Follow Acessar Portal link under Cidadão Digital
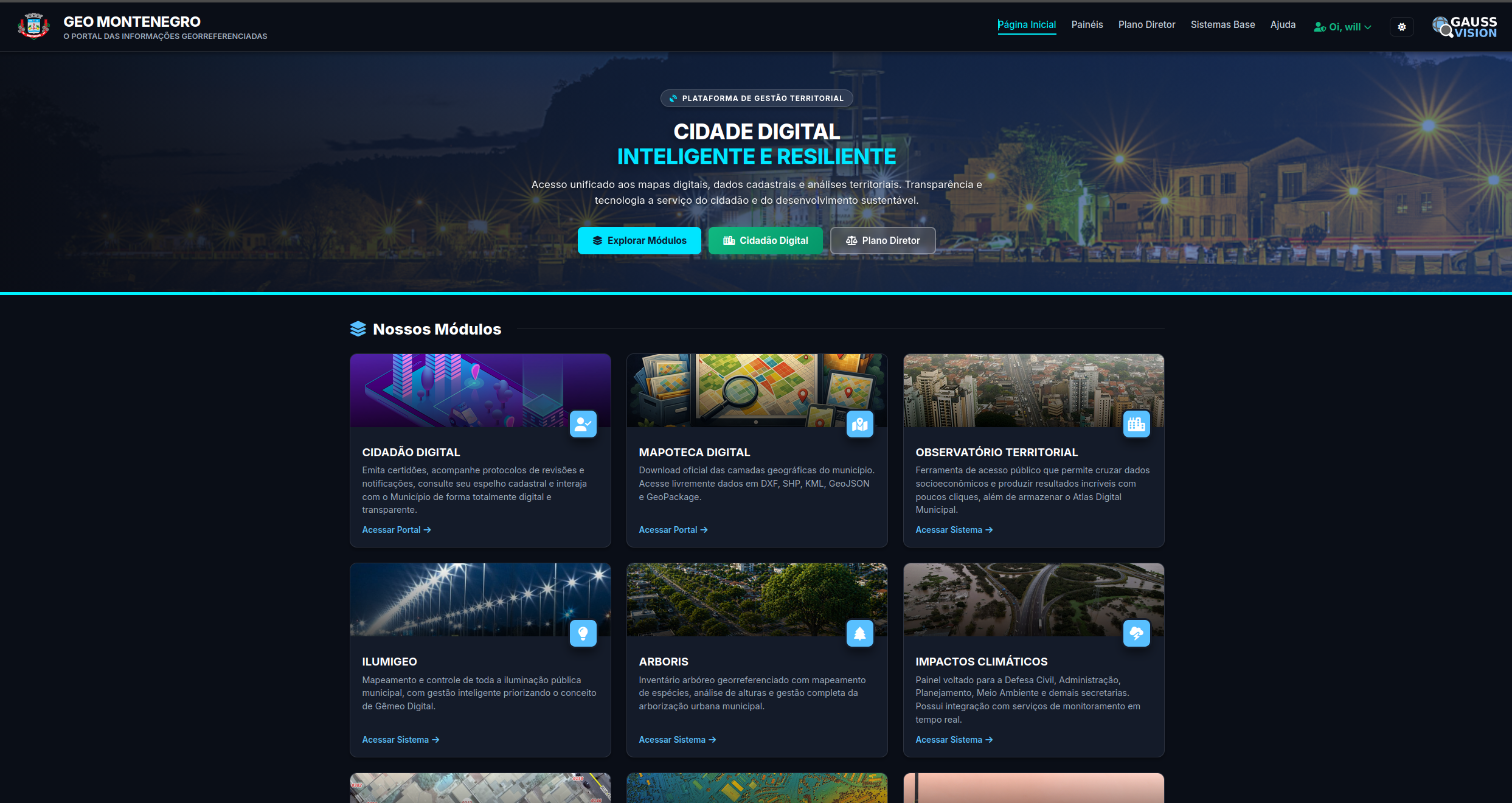The image size is (1512, 803). (397, 530)
